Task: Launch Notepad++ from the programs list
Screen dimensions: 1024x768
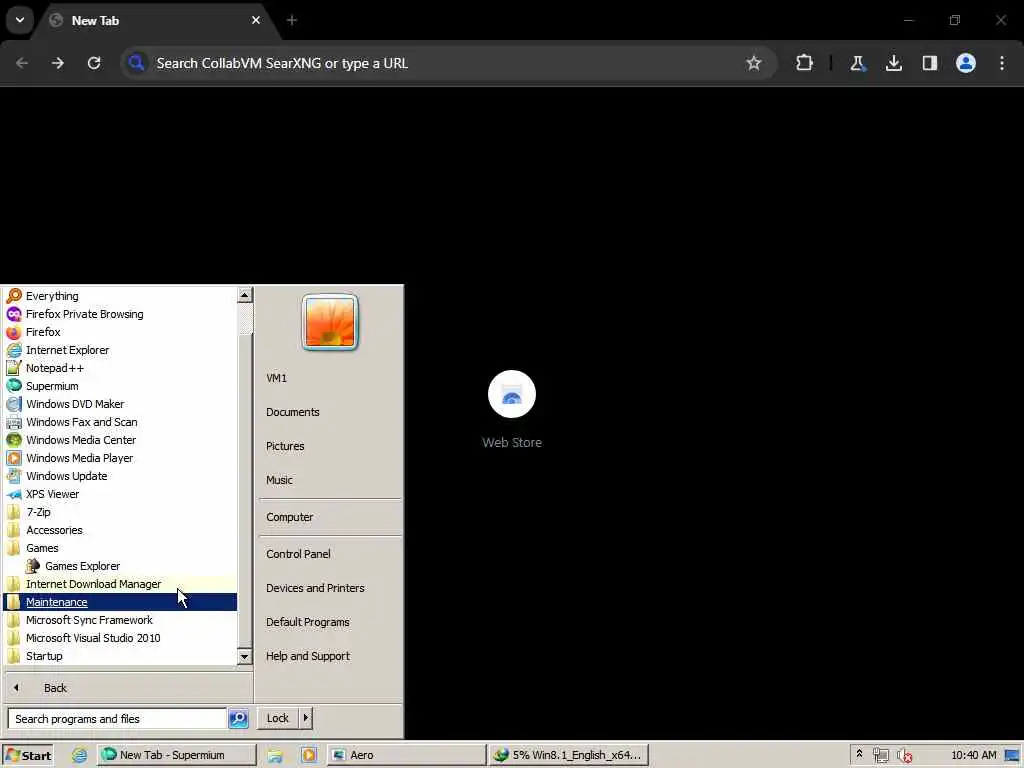Action: click(x=120, y=368)
